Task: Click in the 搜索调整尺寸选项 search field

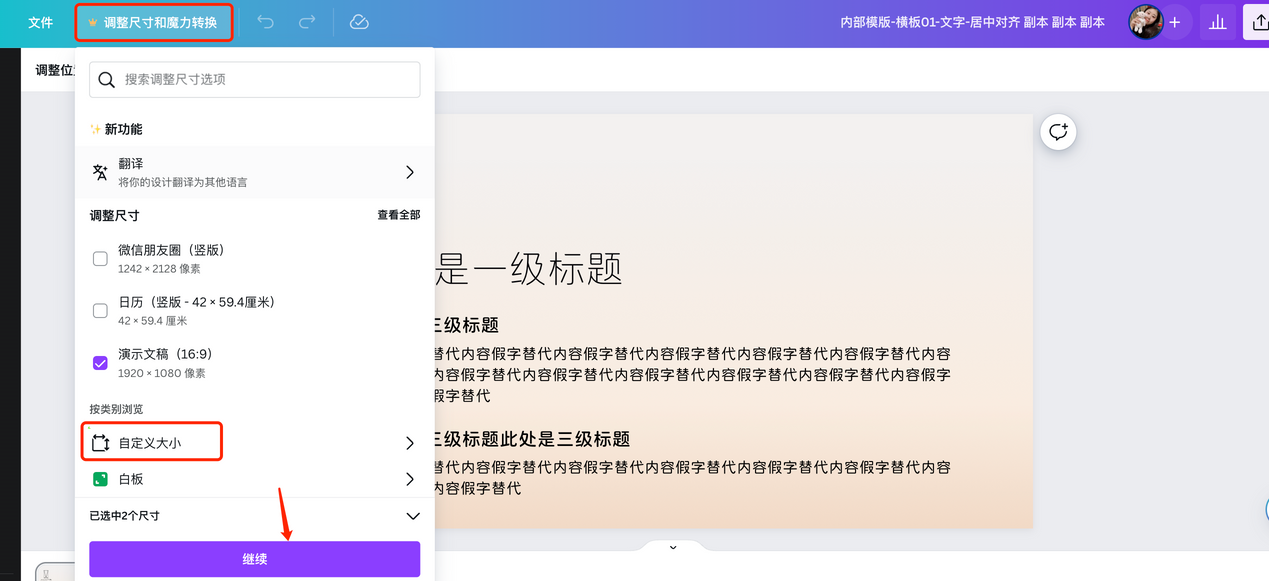Action: point(255,79)
